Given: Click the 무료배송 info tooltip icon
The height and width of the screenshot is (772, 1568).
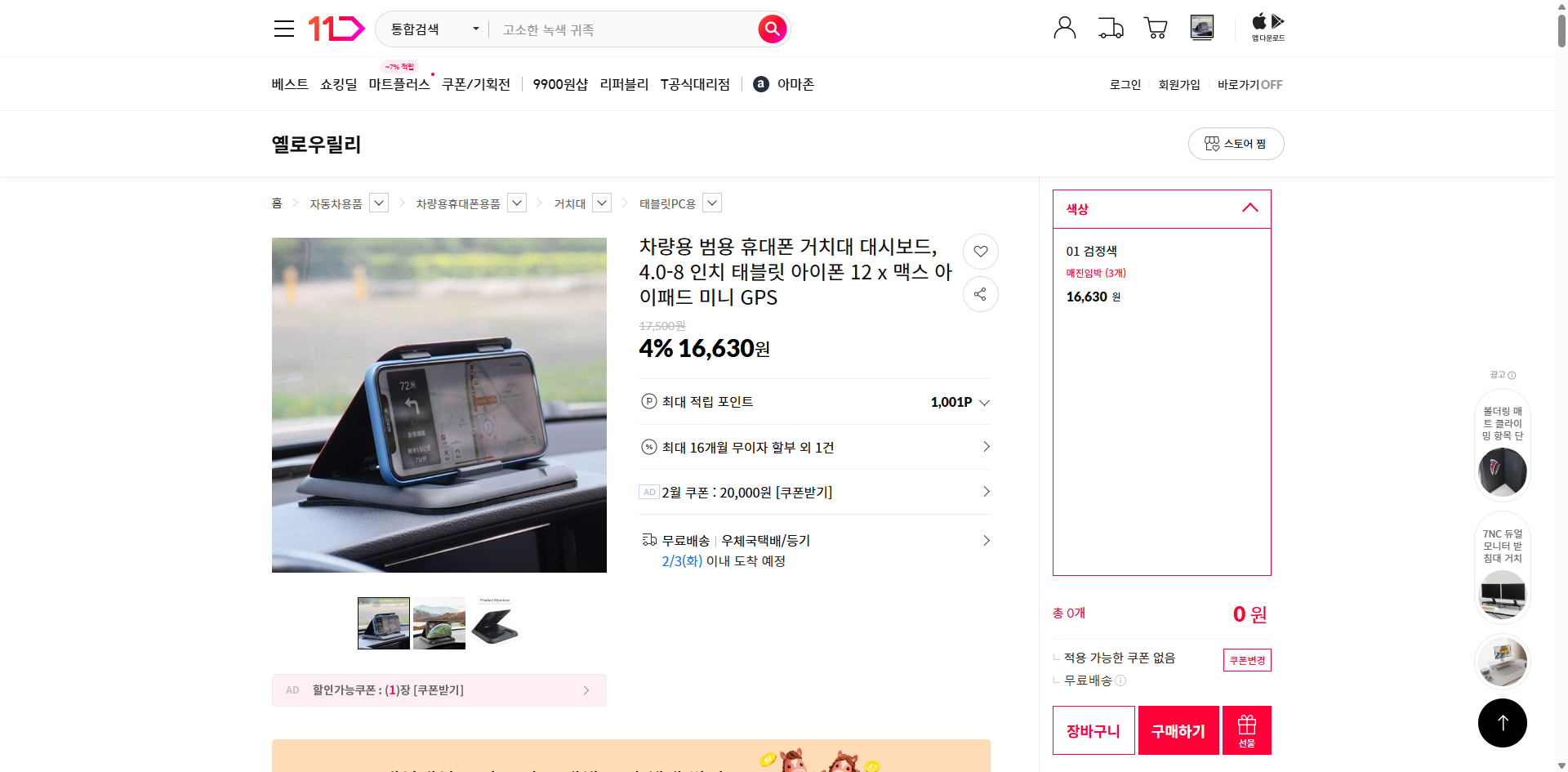Looking at the screenshot, I should click(1121, 681).
